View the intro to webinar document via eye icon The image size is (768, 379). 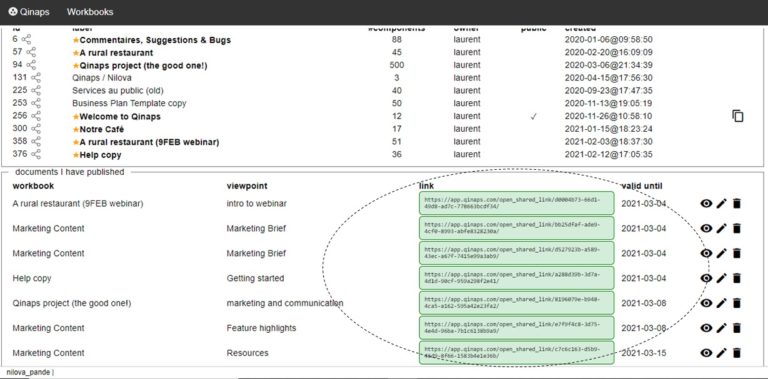(706, 203)
